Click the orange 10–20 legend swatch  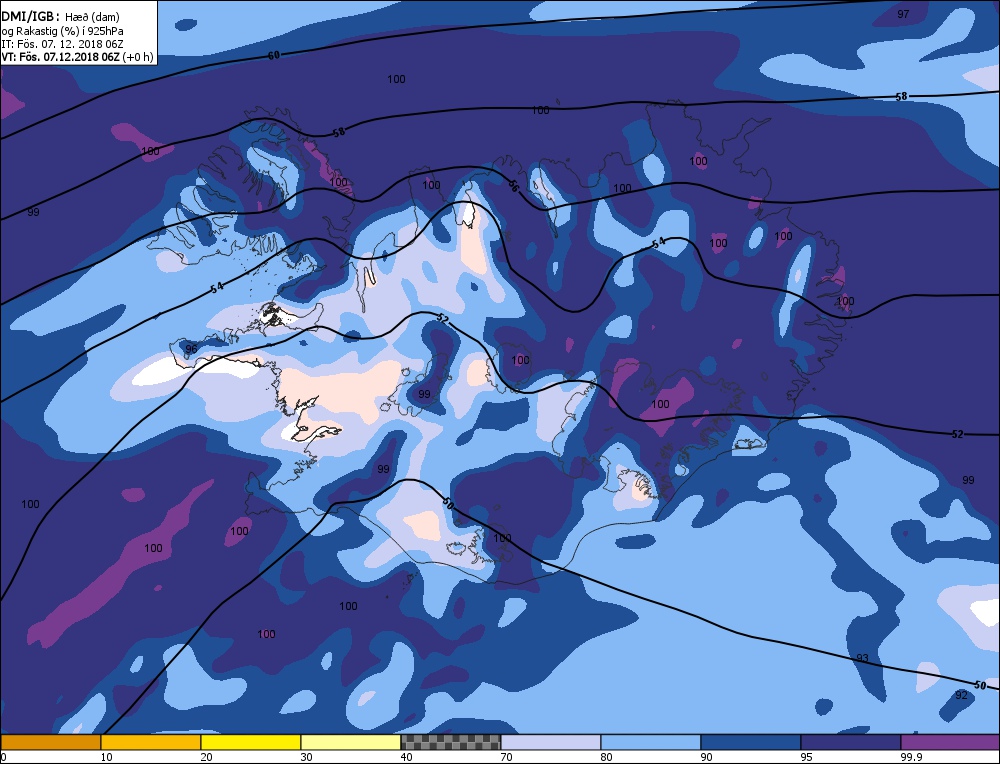click(x=151, y=742)
